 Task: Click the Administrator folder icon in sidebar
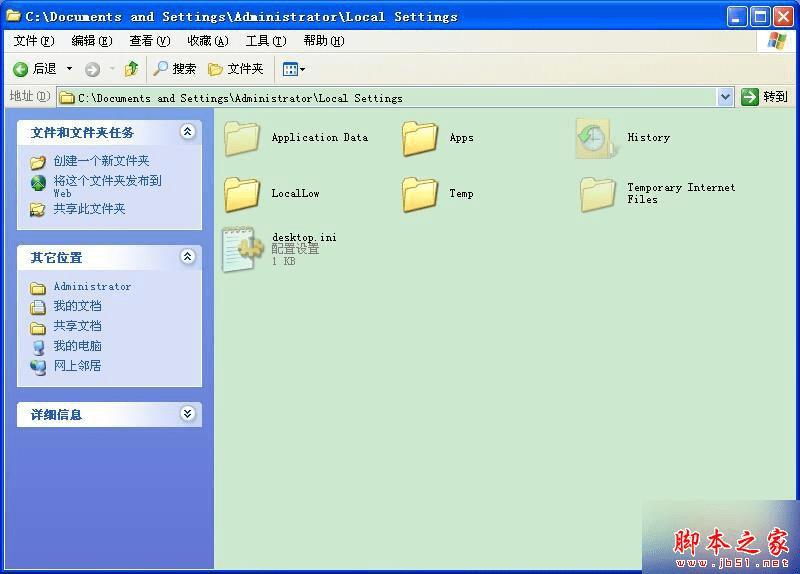point(38,288)
